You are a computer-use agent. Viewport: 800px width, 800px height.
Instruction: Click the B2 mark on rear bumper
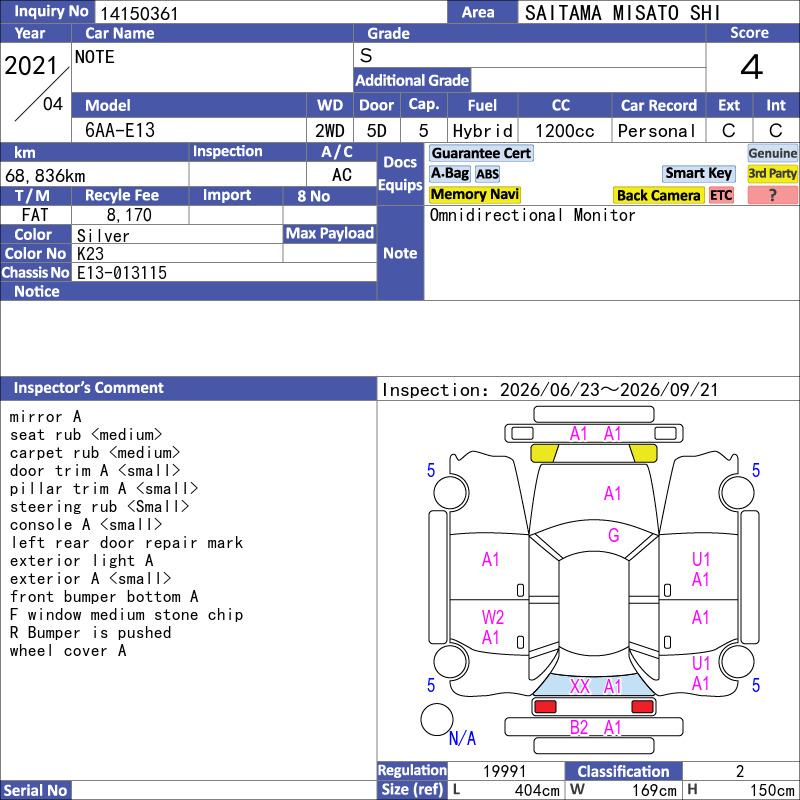pyautogui.click(x=579, y=727)
